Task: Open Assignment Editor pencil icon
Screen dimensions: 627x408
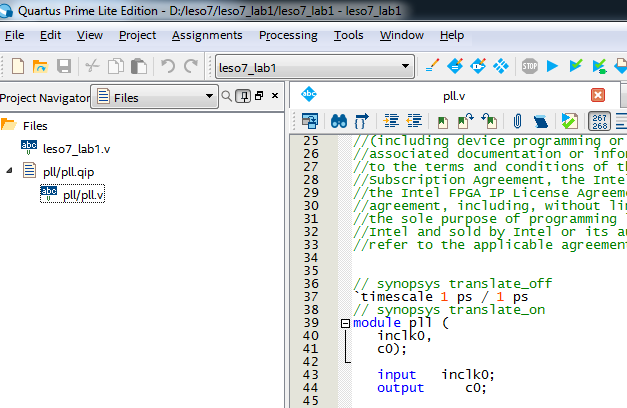Action: coord(432,66)
